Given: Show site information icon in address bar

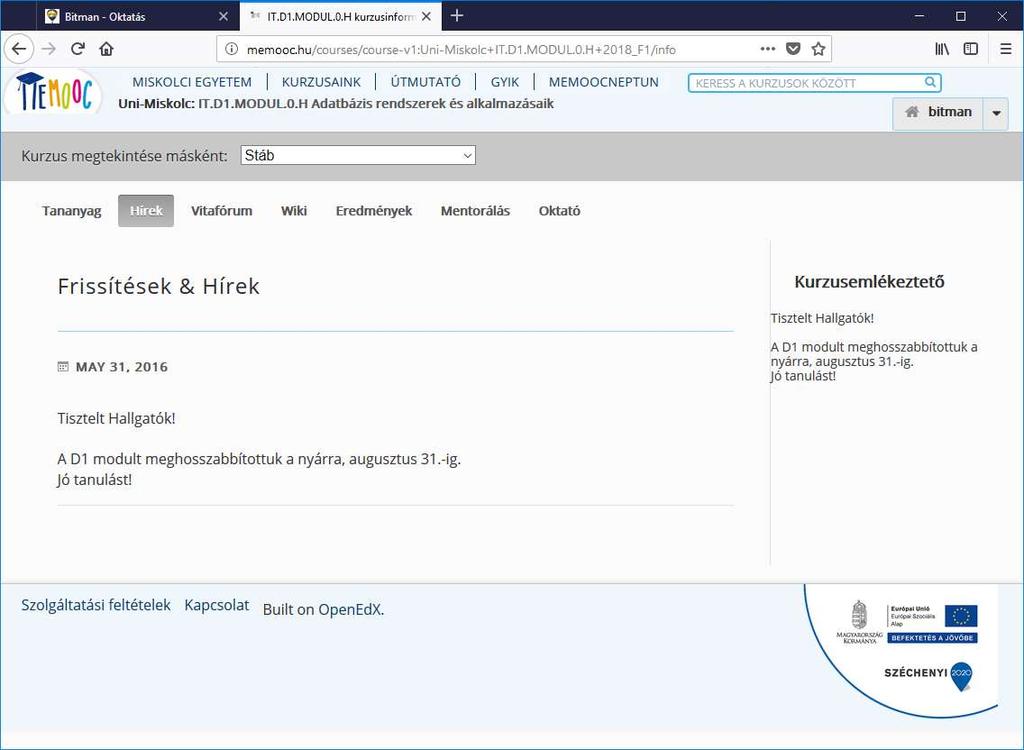Looking at the screenshot, I should pos(231,49).
